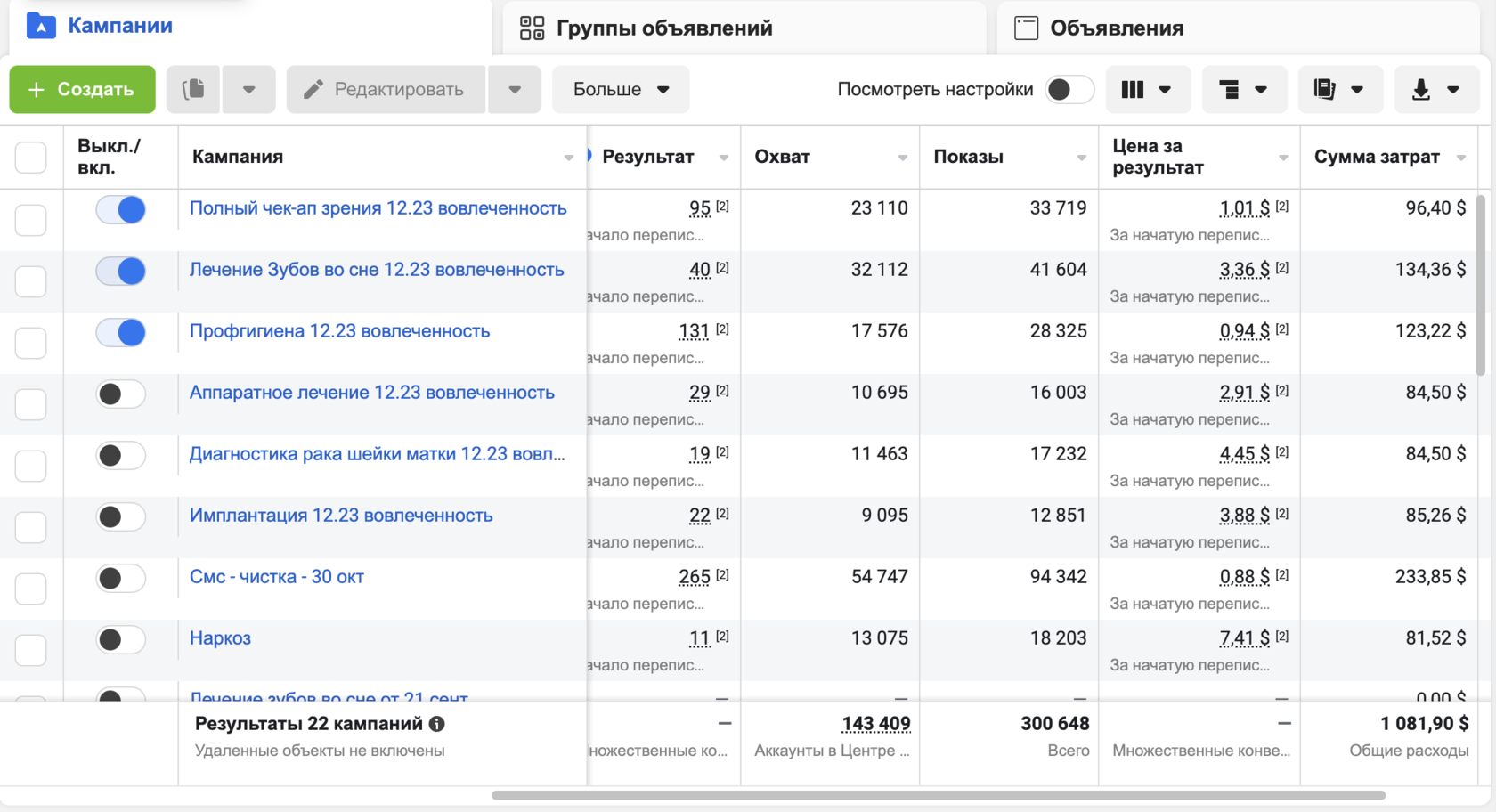Check the select-all campaigns checkbox in header
Image resolution: width=1496 pixels, height=812 pixels.
pyautogui.click(x=31, y=158)
